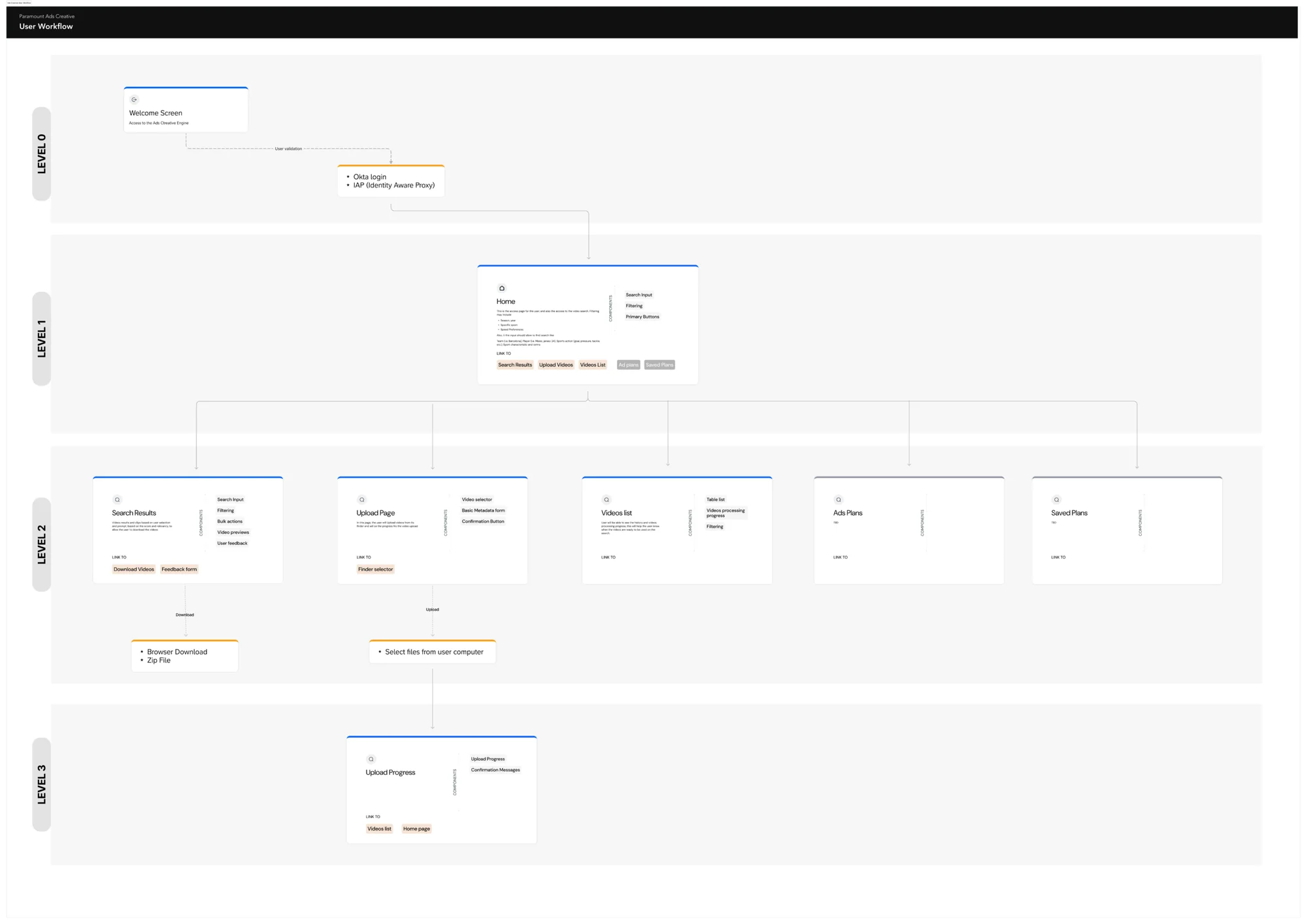Select the LEVEL 3 lane label
The width and height of the screenshot is (1307, 924).
click(x=42, y=784)
